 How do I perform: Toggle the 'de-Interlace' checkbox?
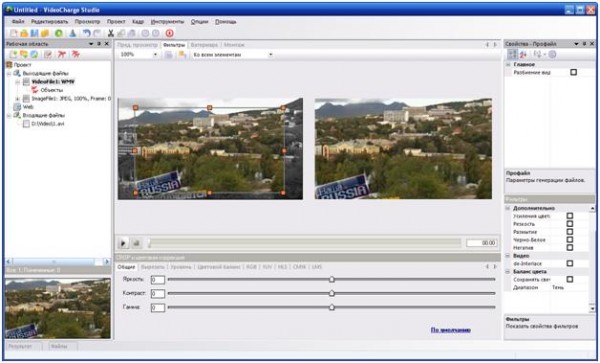570,263
